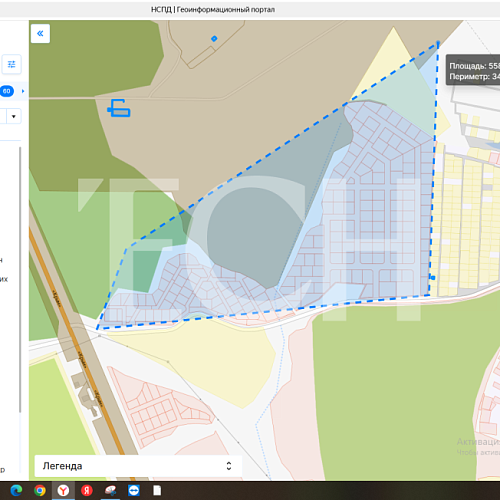The height and width of the screenshot is (500, 500).
Task: Open TeamViewer from the taskbar
Action: [134, 490]
